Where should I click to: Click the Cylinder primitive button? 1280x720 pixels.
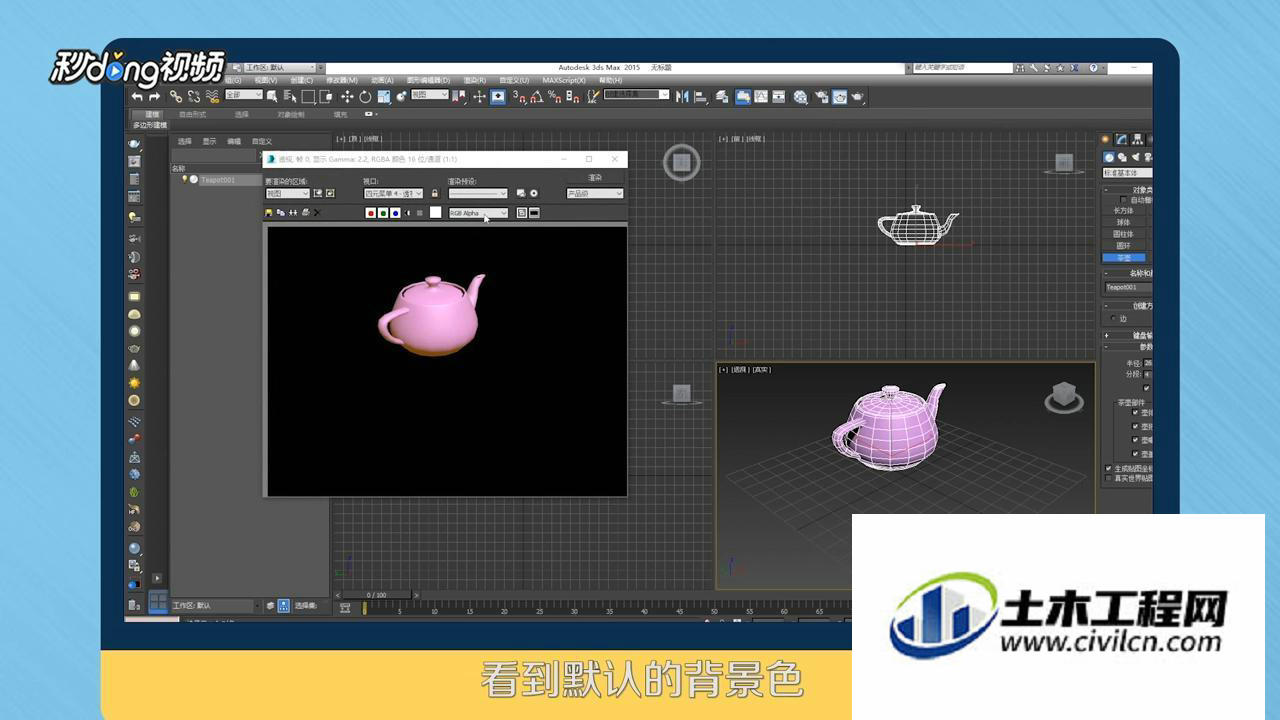coord(1124,233)
